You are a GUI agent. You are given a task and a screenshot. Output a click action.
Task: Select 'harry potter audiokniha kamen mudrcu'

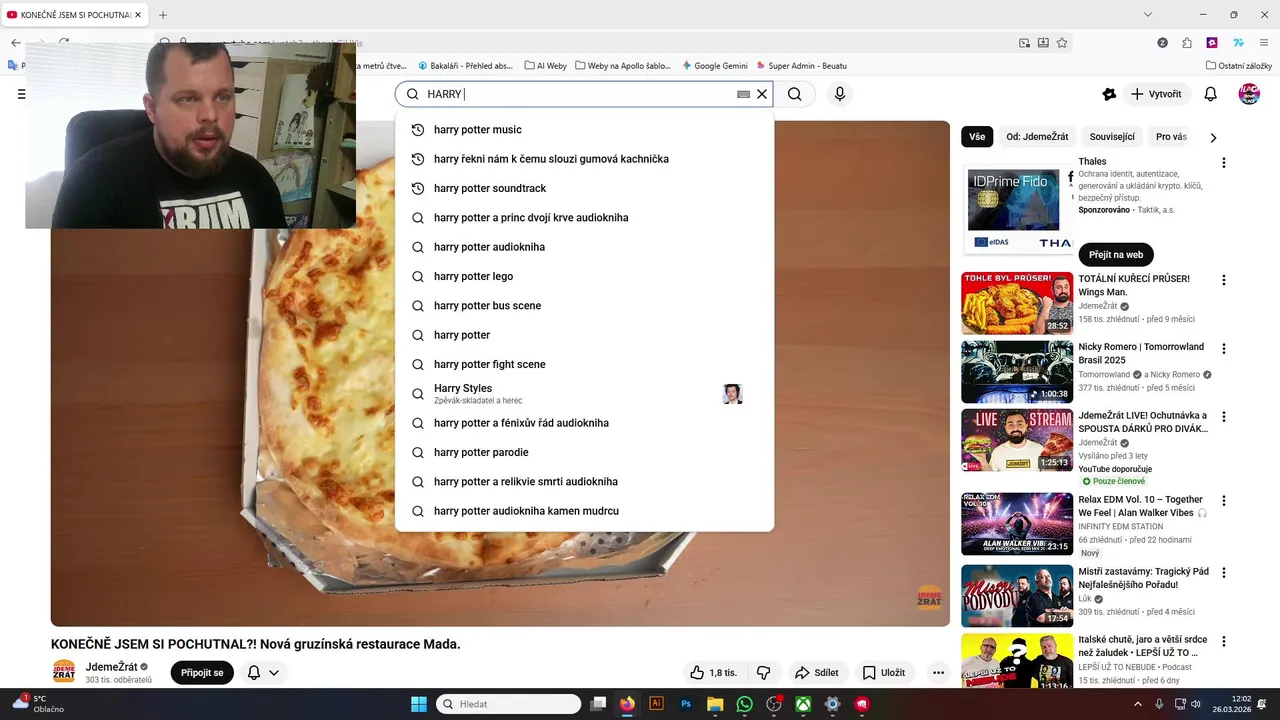pyautogui.click(x=584, y=511)
